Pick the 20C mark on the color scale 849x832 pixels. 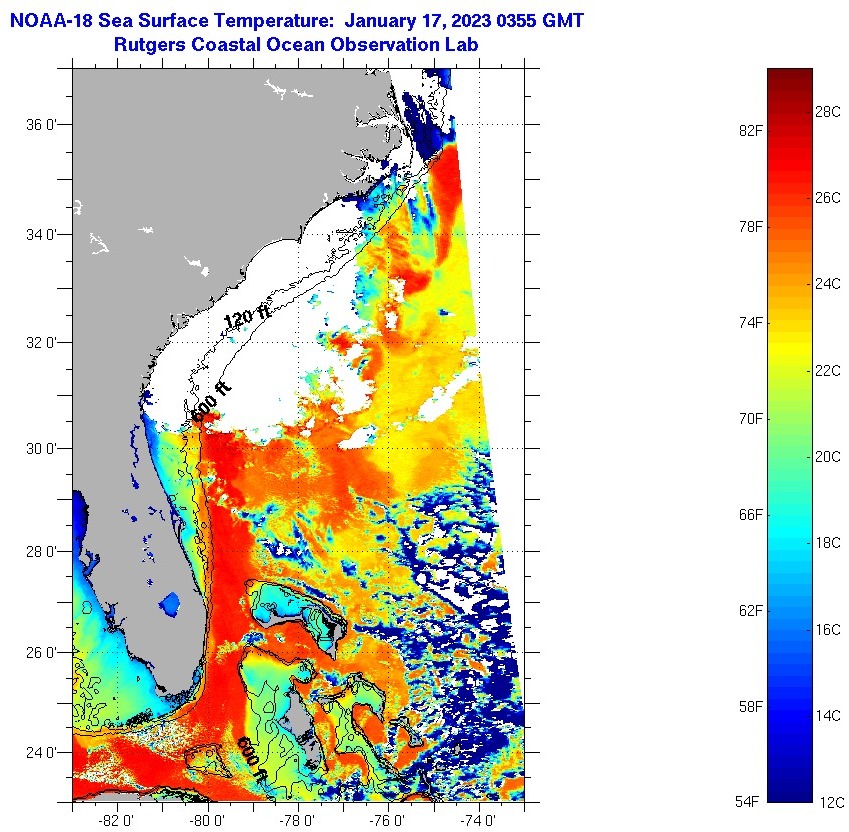coord(828,456)
